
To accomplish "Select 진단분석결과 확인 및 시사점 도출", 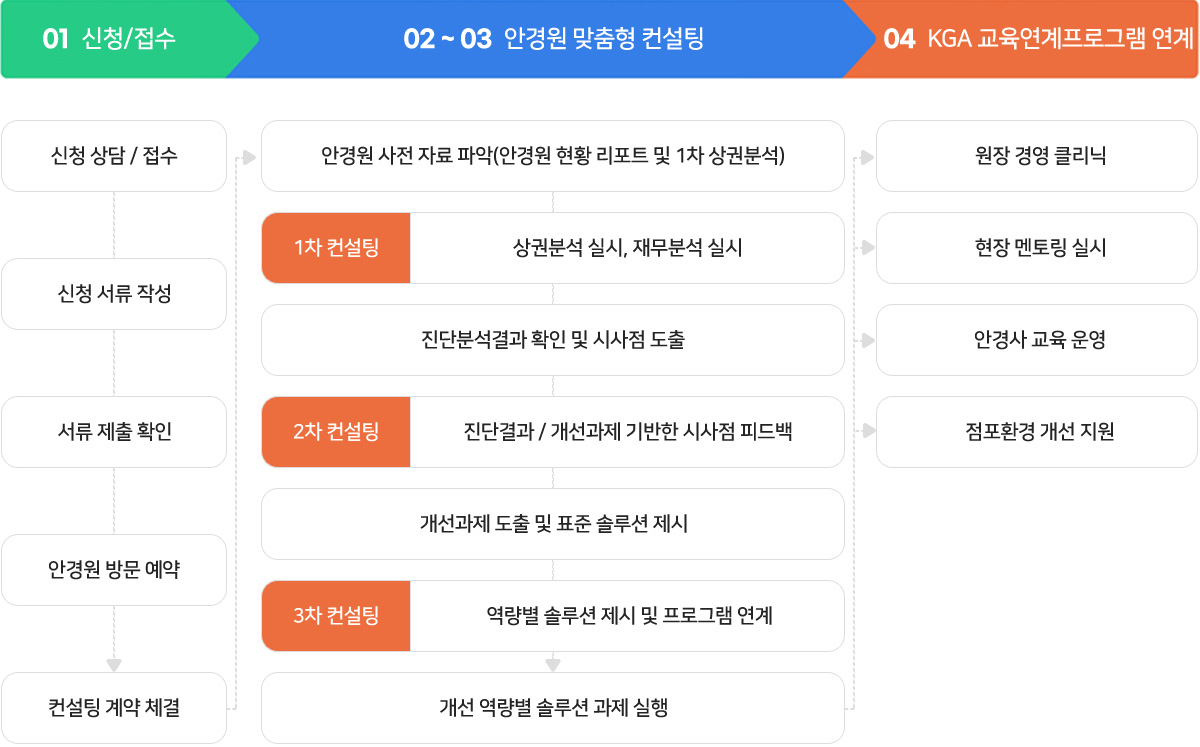I will pos(553,340).
